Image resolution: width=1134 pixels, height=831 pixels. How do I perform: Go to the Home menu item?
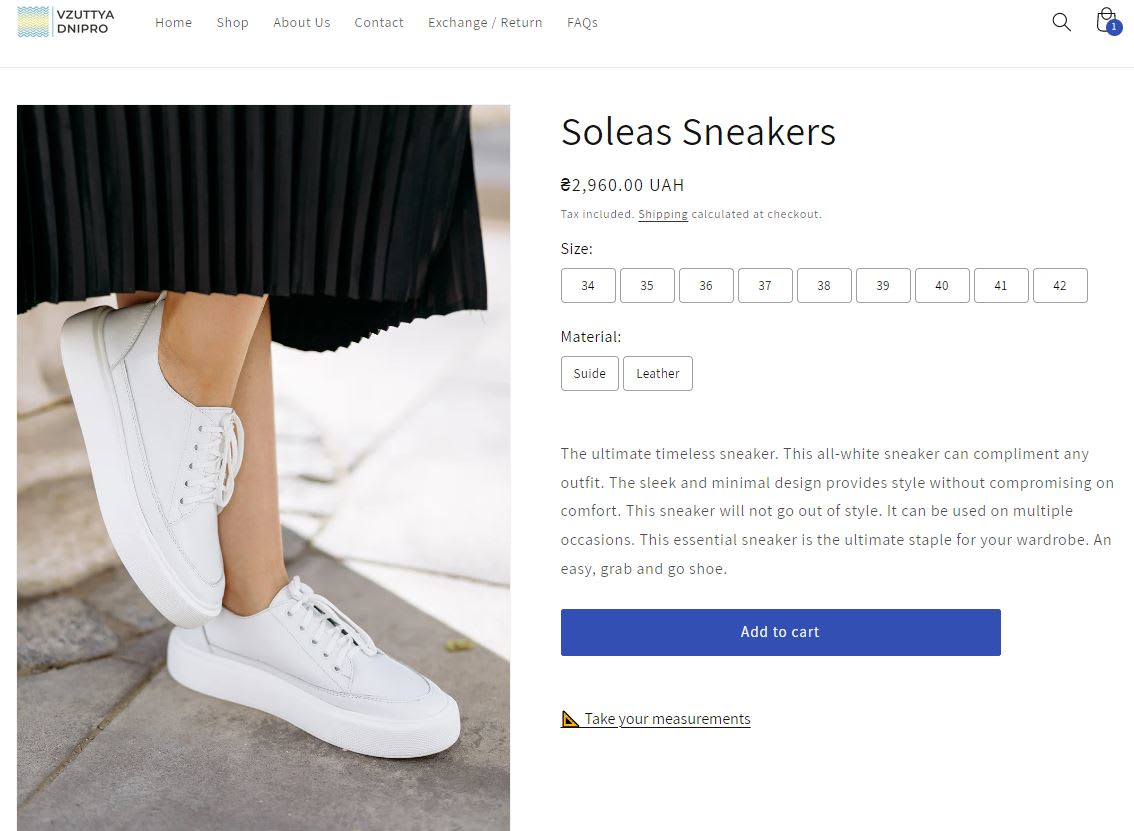pos(174,22)
